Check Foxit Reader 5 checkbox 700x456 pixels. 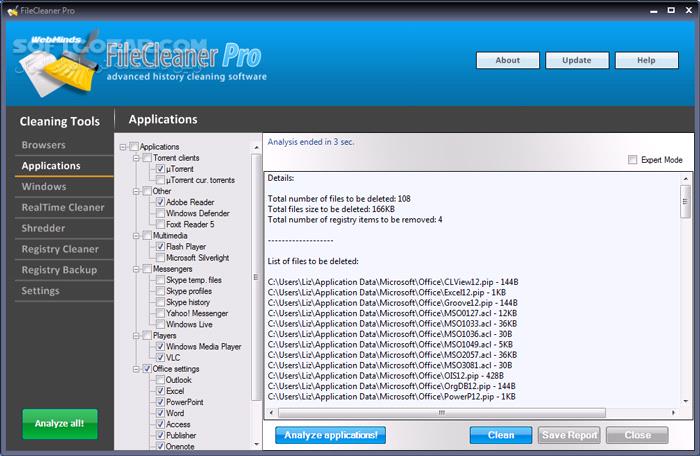click(x=160, y=224)
